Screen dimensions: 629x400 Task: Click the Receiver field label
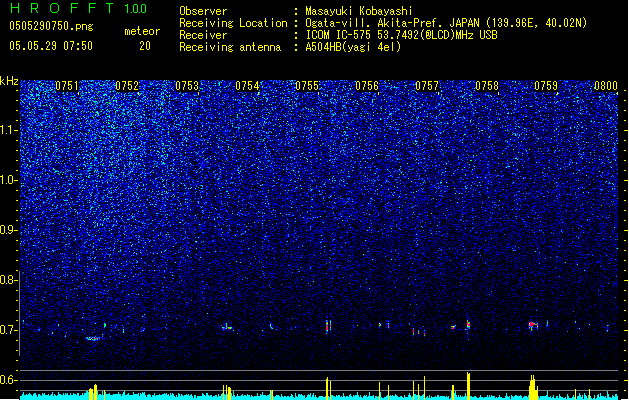click(203, 35)
